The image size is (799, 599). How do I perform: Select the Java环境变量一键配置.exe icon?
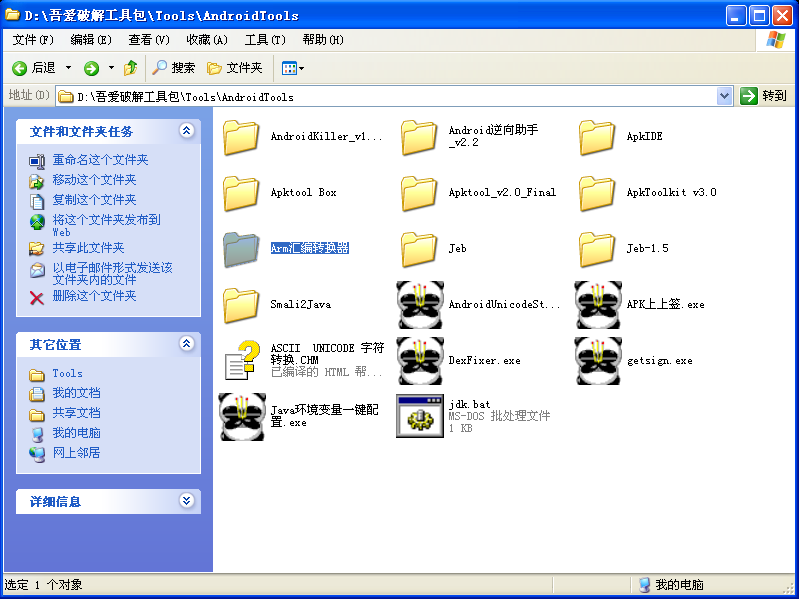242,417
